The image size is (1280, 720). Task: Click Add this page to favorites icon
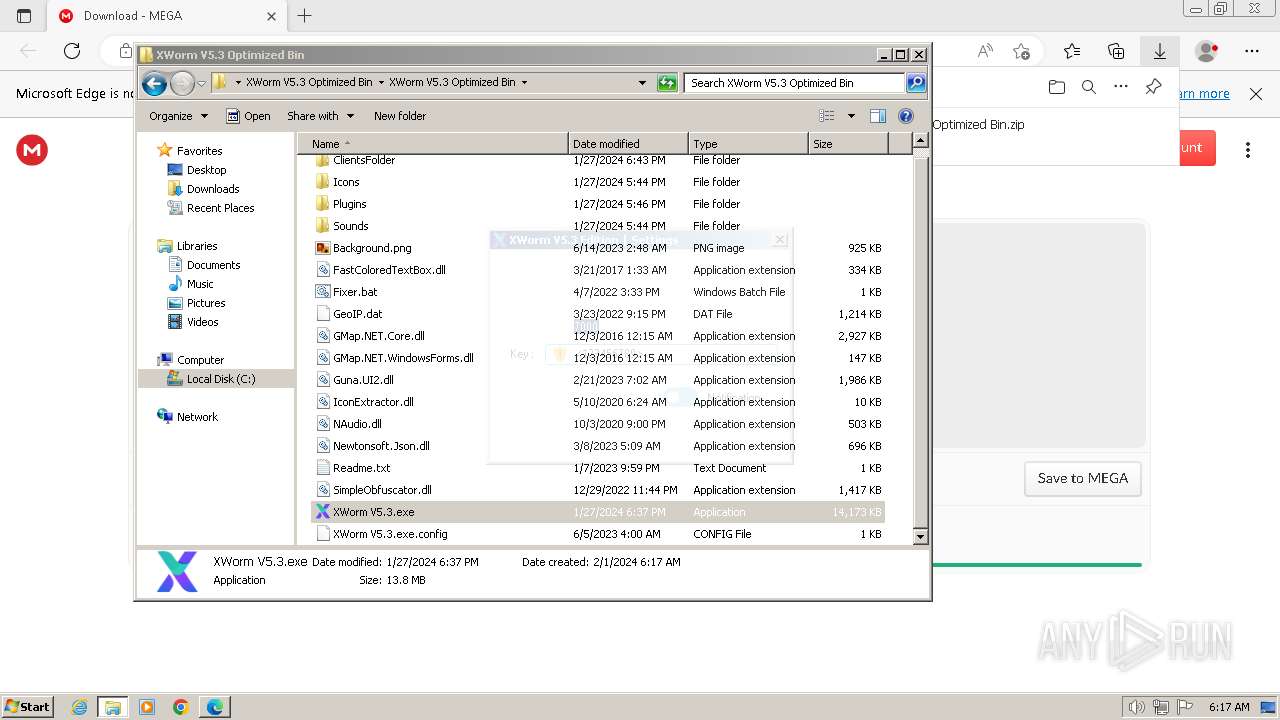(x=1021, y=51)
